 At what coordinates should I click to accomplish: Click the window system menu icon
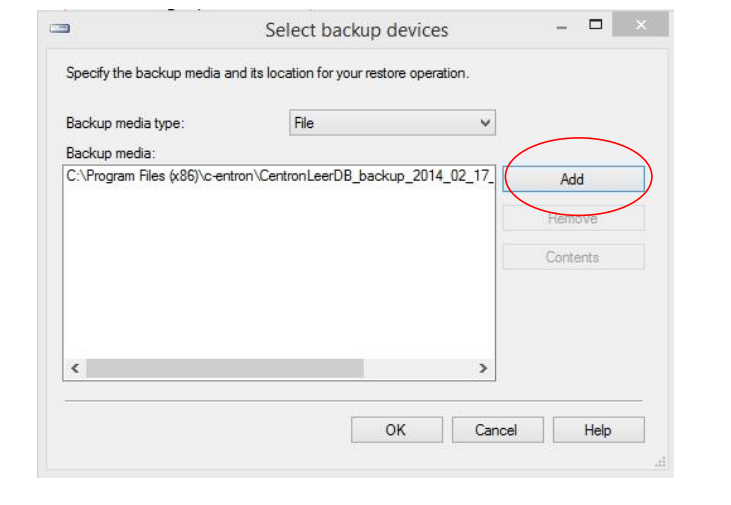coord(60,29)
